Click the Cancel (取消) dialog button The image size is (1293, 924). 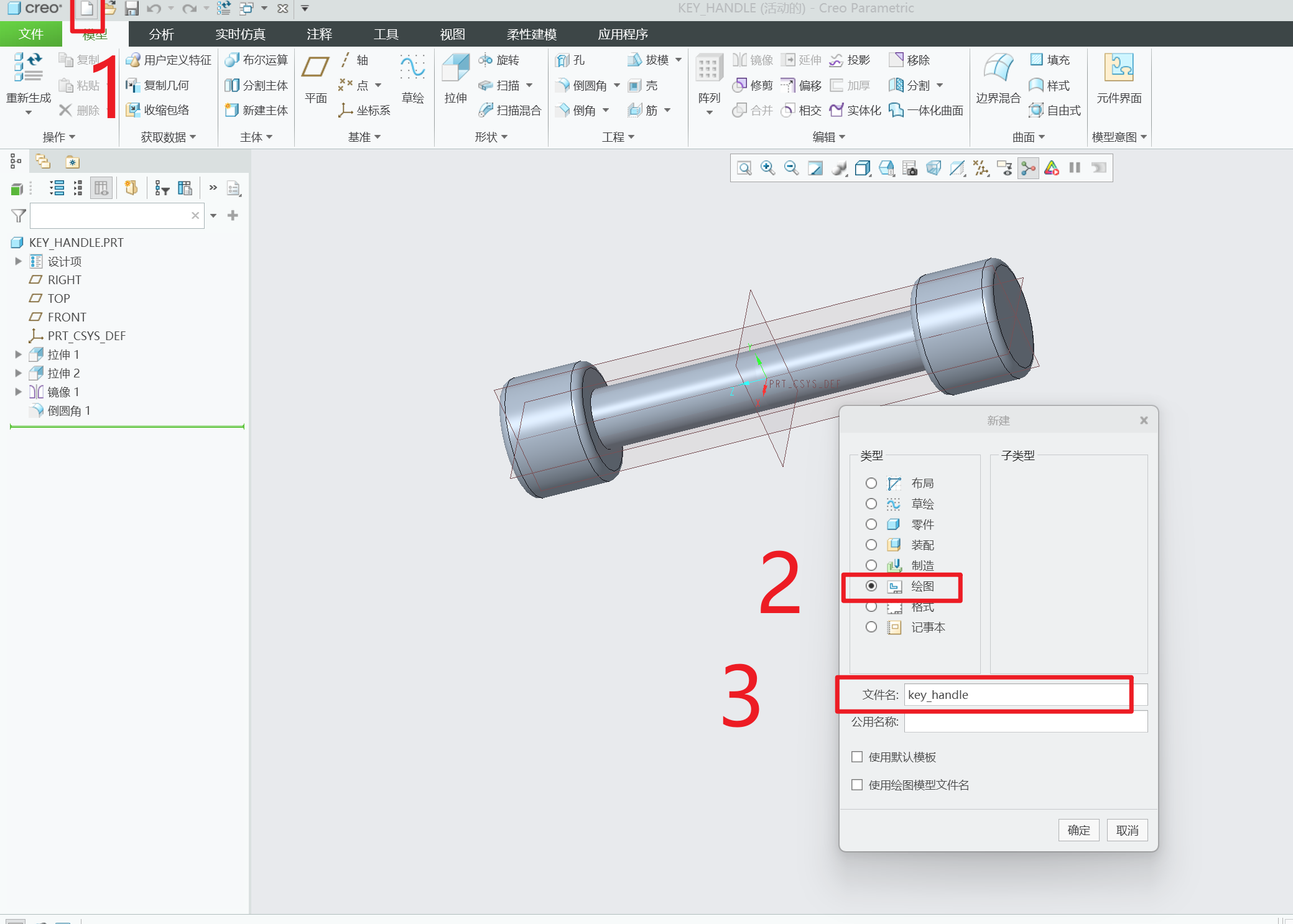(x=1127, y=830)
